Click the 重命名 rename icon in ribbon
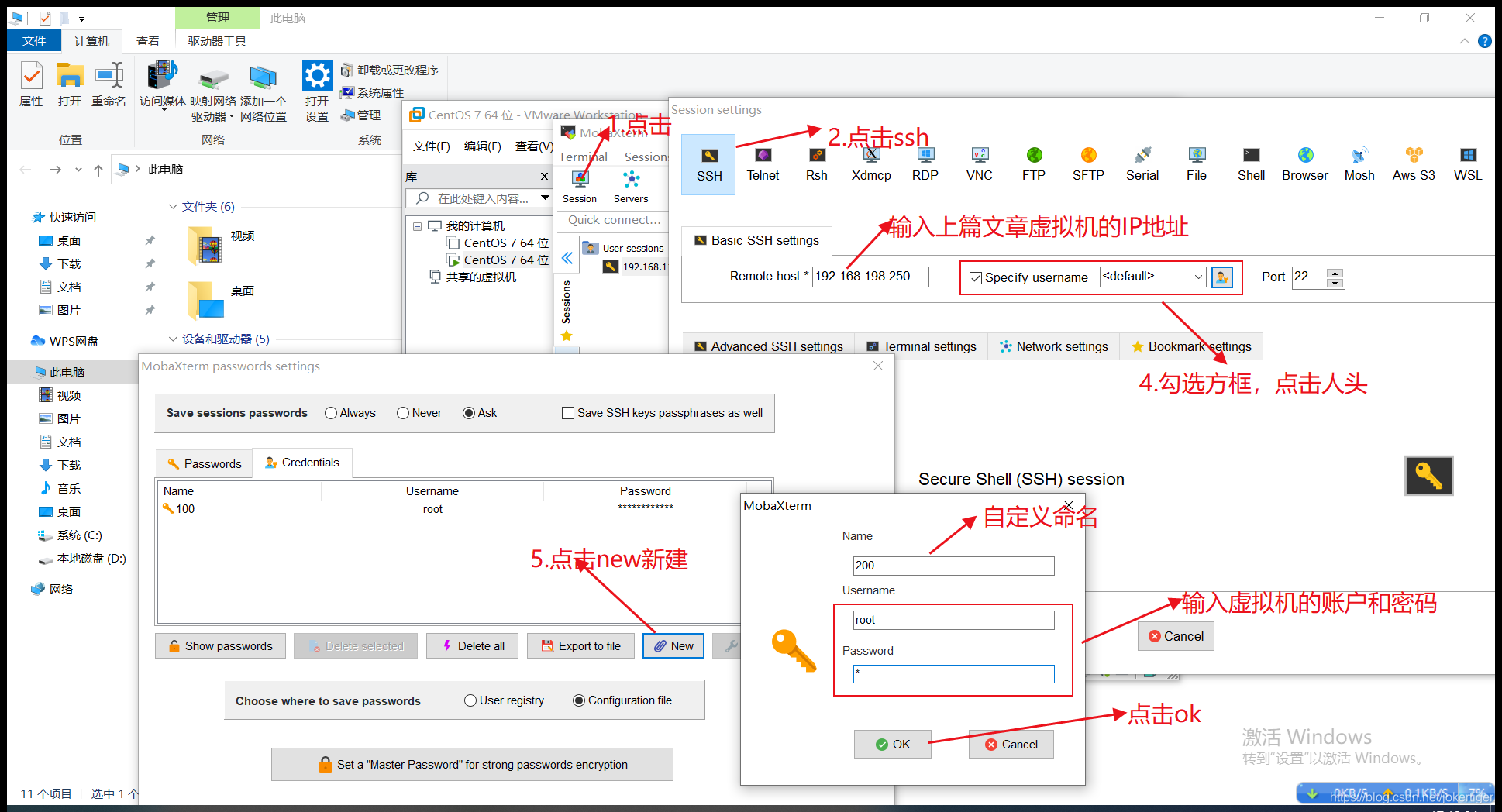This screenshot has width=1502, height=812. coord(109,85)
